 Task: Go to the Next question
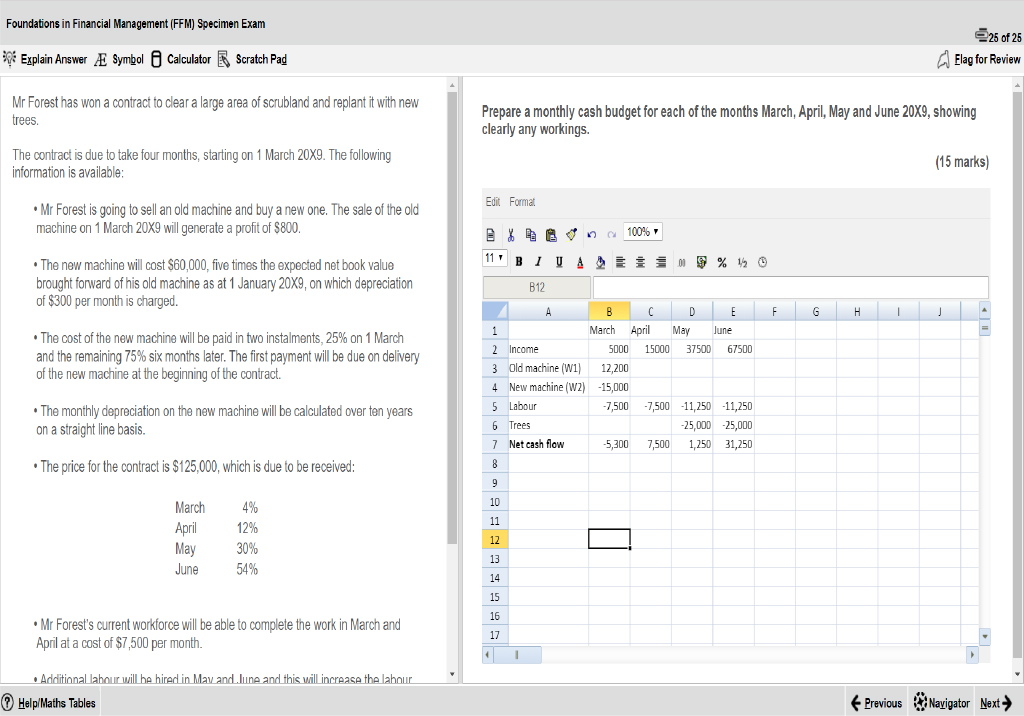tap(997, 703)
